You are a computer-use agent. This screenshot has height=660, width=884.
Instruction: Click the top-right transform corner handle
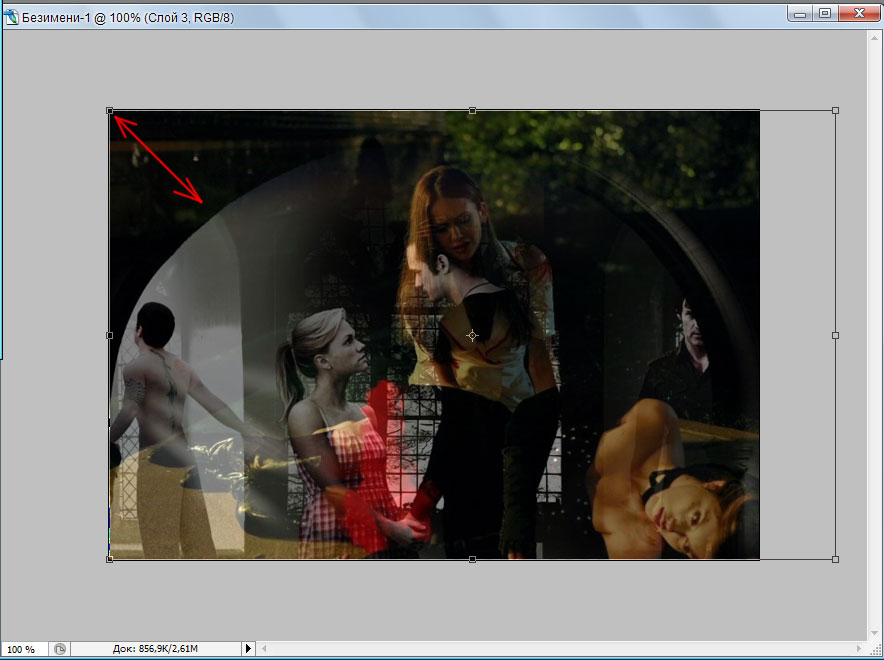(x=835, y=111)
